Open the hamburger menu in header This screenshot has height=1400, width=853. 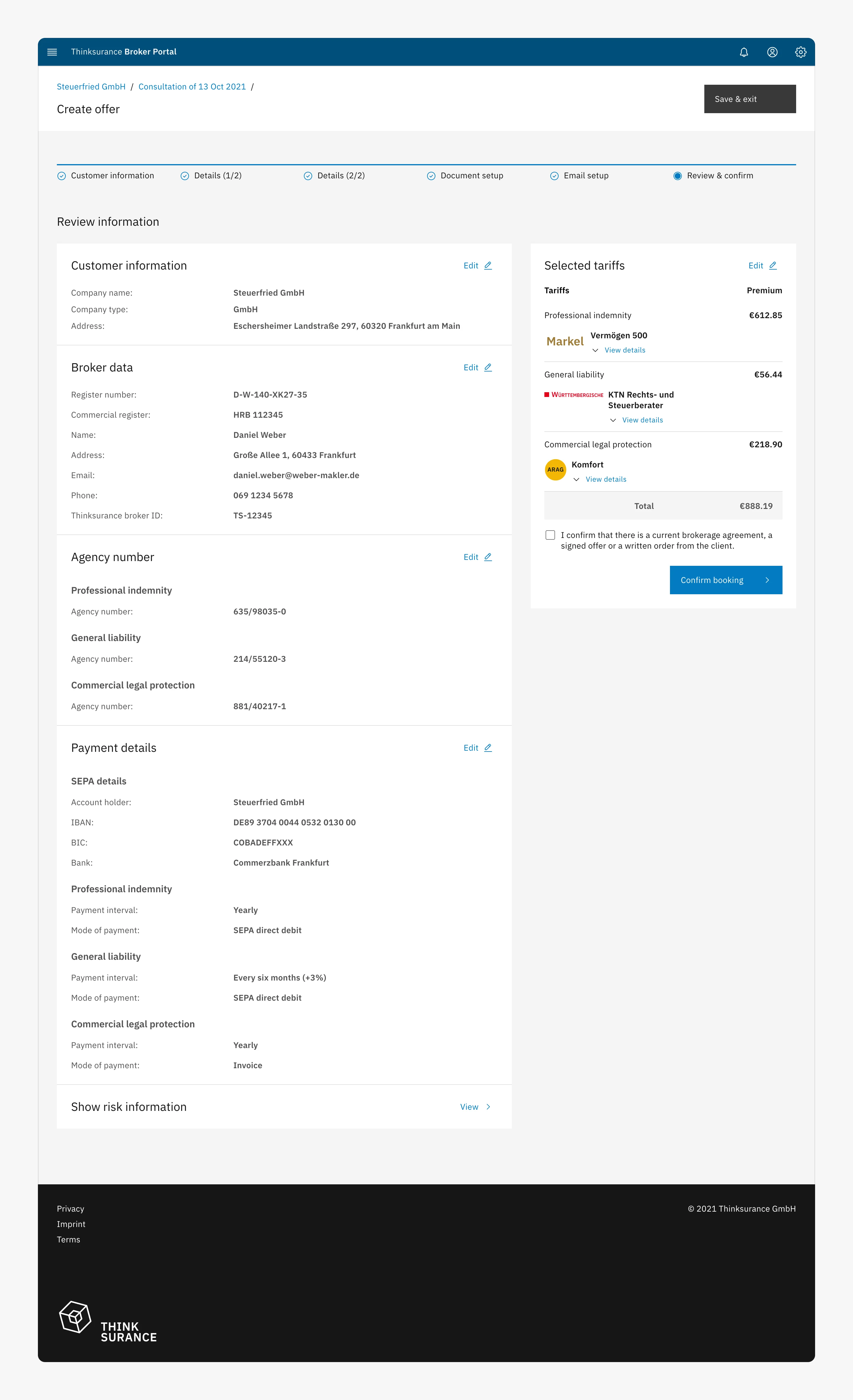point(52,52)
